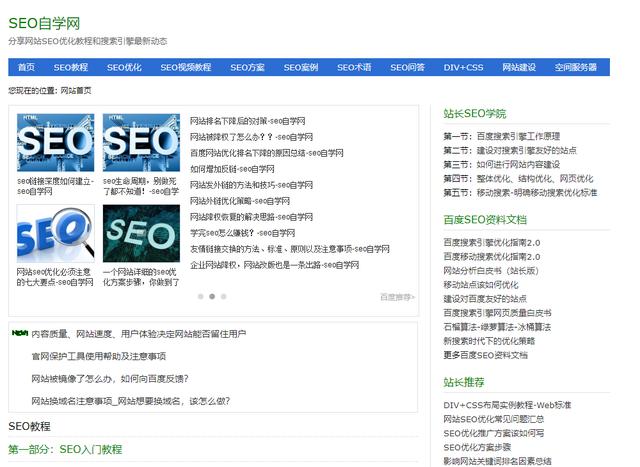This screenshot has height=467, width=640.
Task: Open article 友情链接交换的方法、标准、原则
Action: pos(290,249)
